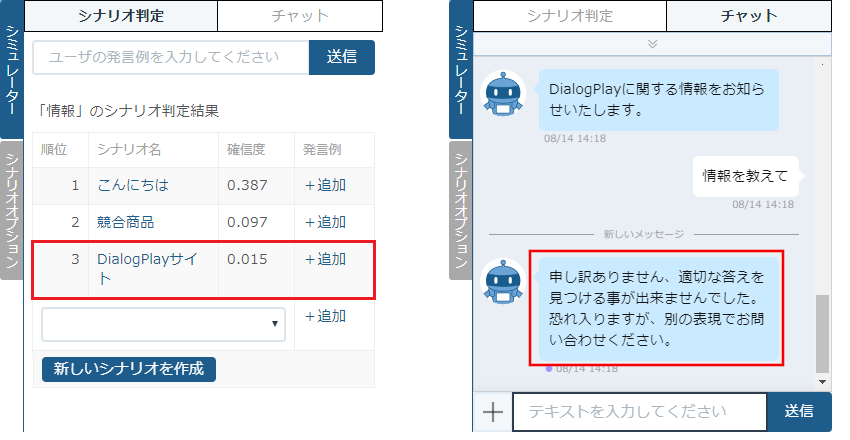Expand the scenario selection dropdown

click(x=163, y=324)
